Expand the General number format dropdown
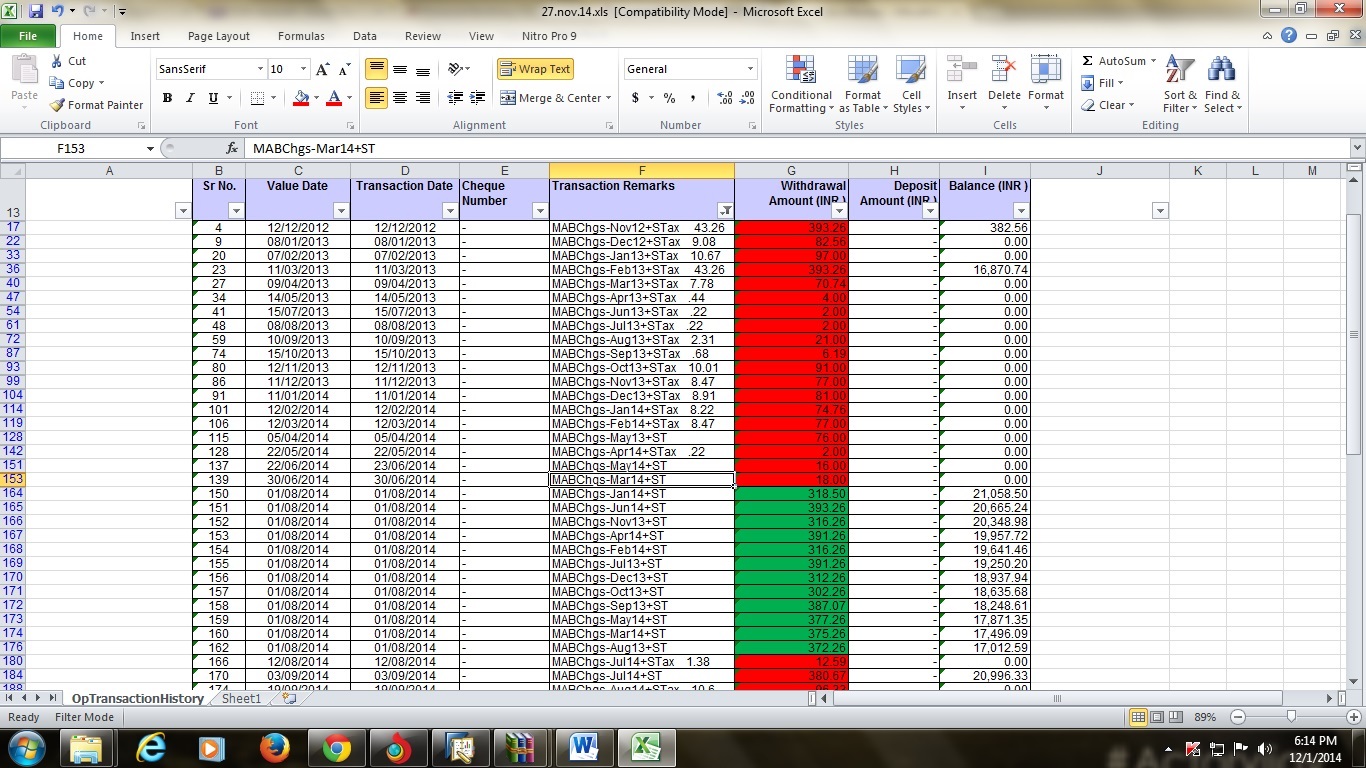Image resolution: width=1366 pixels, height=768 pixels. tap(750, 69)
